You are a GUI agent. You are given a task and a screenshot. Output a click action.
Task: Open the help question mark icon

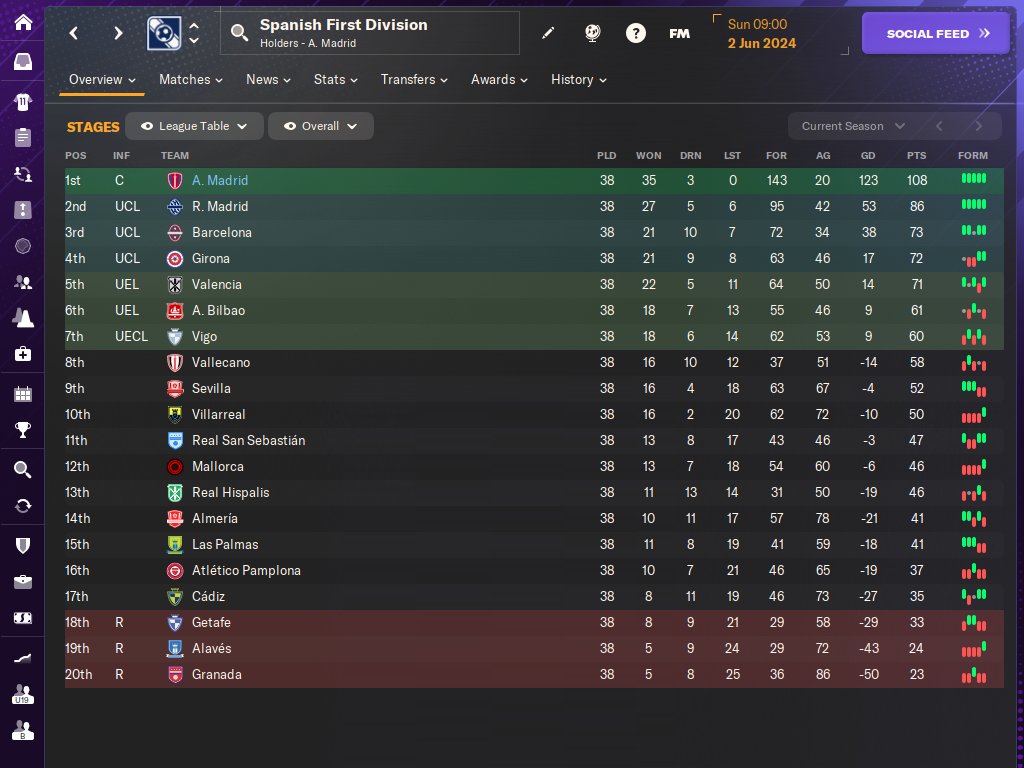635,33
